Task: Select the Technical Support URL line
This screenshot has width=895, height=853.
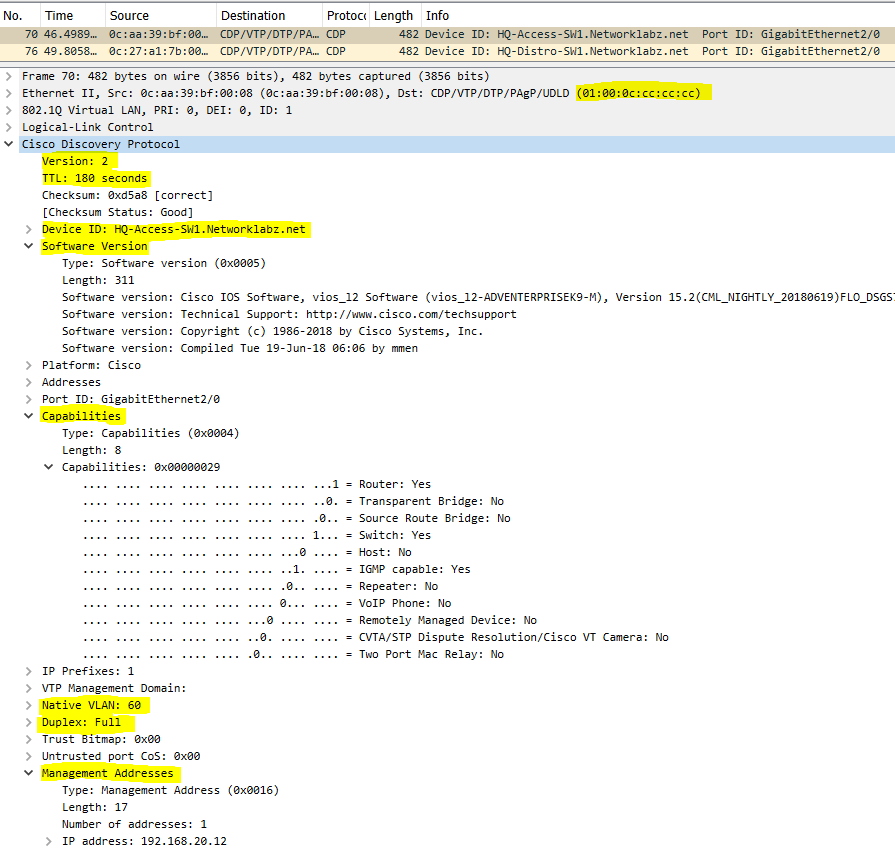Action: (x=289, y=315)
